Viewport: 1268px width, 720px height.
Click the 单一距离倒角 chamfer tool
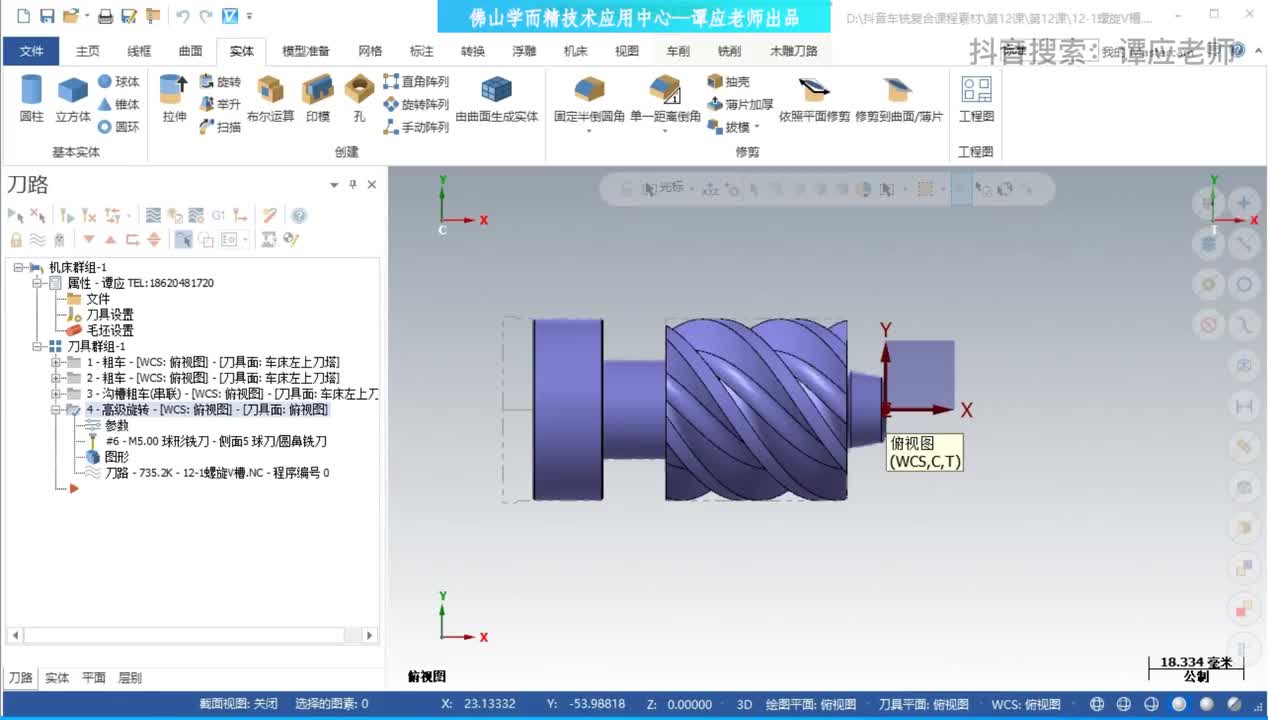665,99
